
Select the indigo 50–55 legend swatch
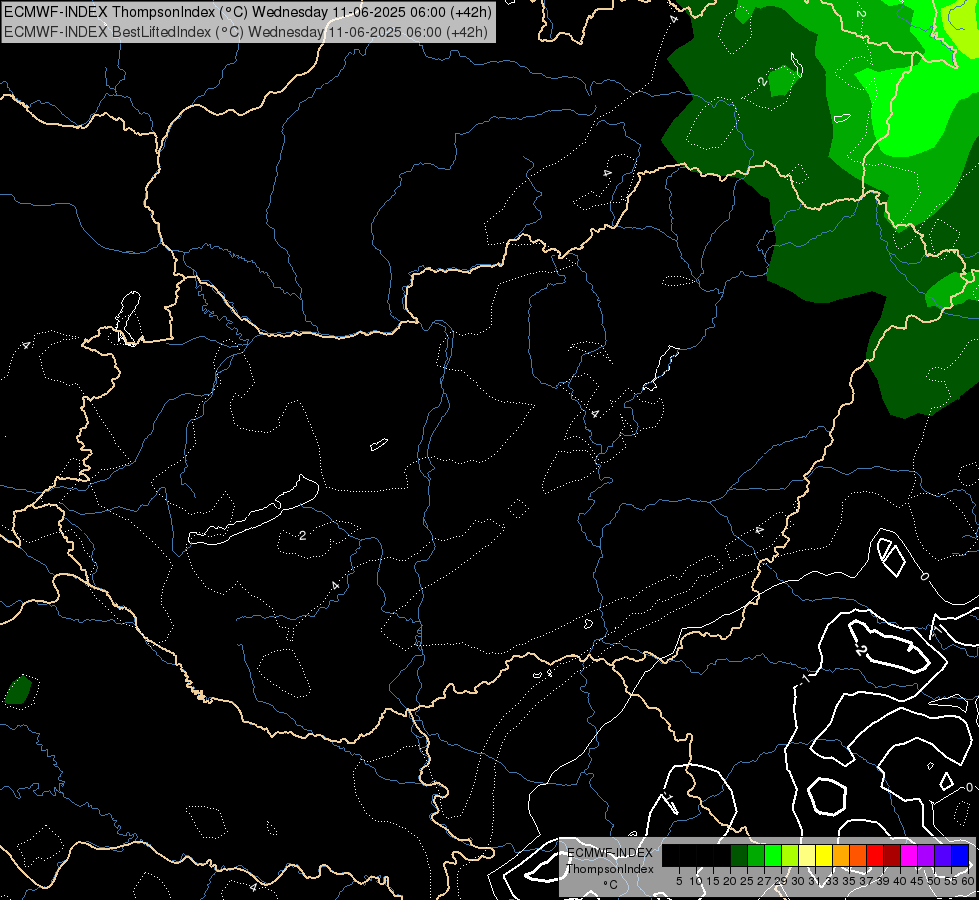click(x=942, y=855)
